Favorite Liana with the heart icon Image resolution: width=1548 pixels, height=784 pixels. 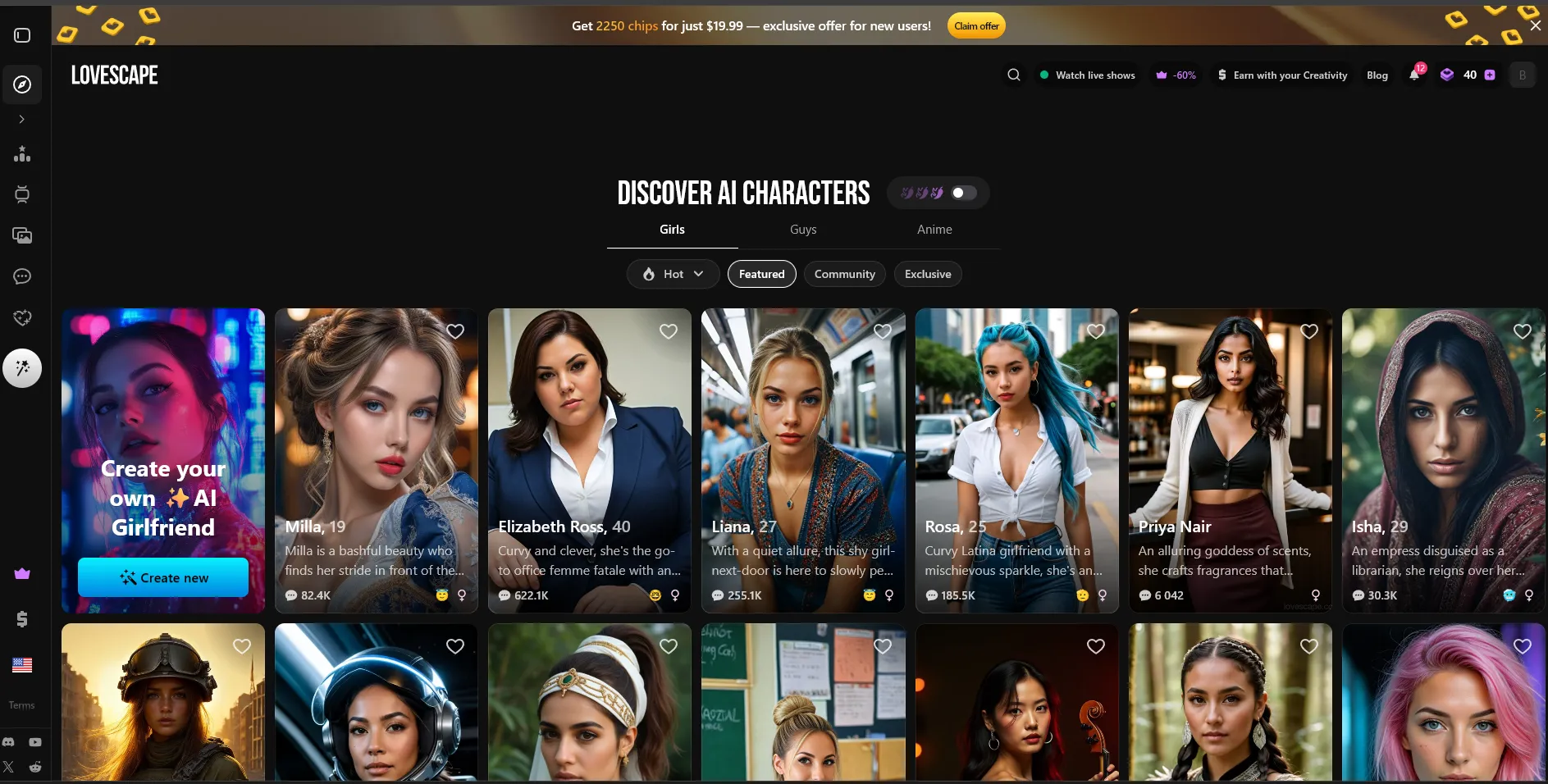pos(883,331)
